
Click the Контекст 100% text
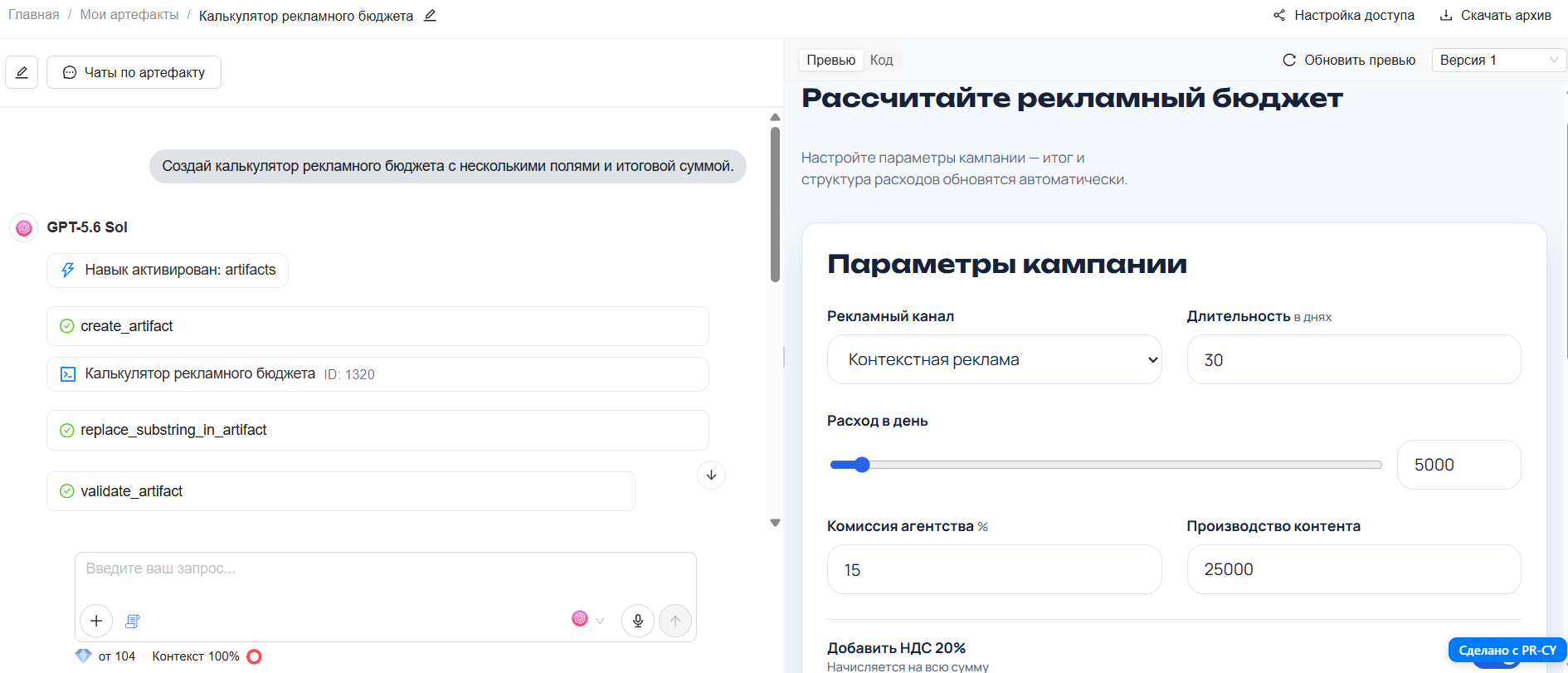pyautogui.click(x=196, y=656)
